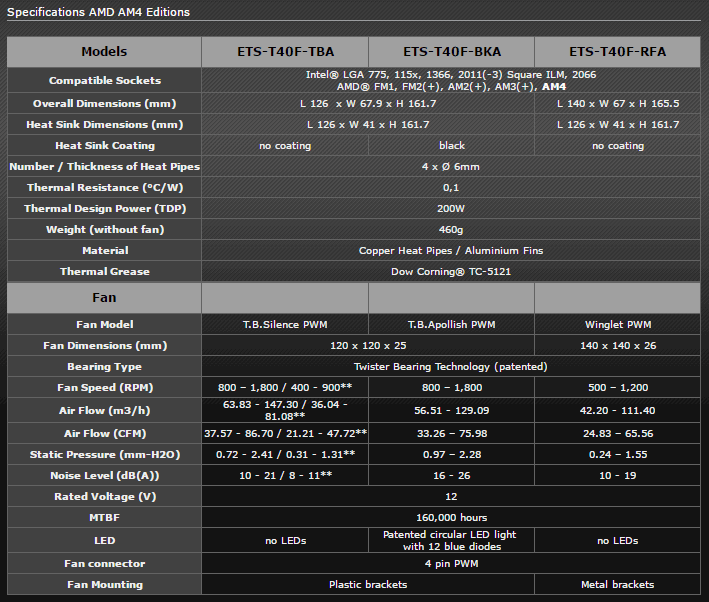Click the 140 x 140 x 26 fan dimensions
The height and width of the screenshot is (602, 709).
pyautogui.click(x=618, y=345)
